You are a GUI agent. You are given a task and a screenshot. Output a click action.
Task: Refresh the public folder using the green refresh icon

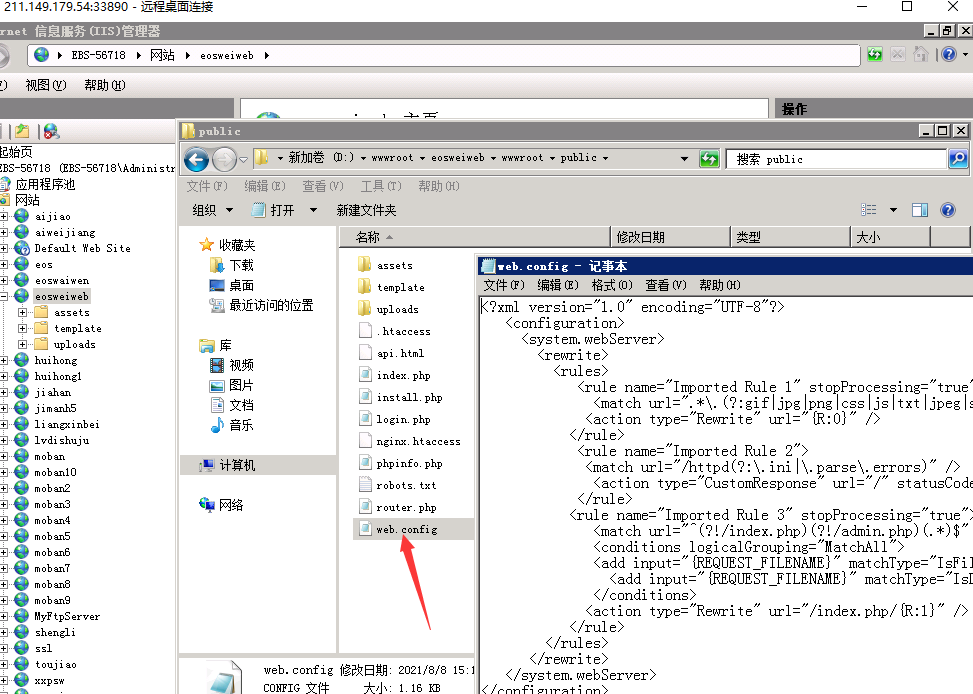click(x=709, y=158)
